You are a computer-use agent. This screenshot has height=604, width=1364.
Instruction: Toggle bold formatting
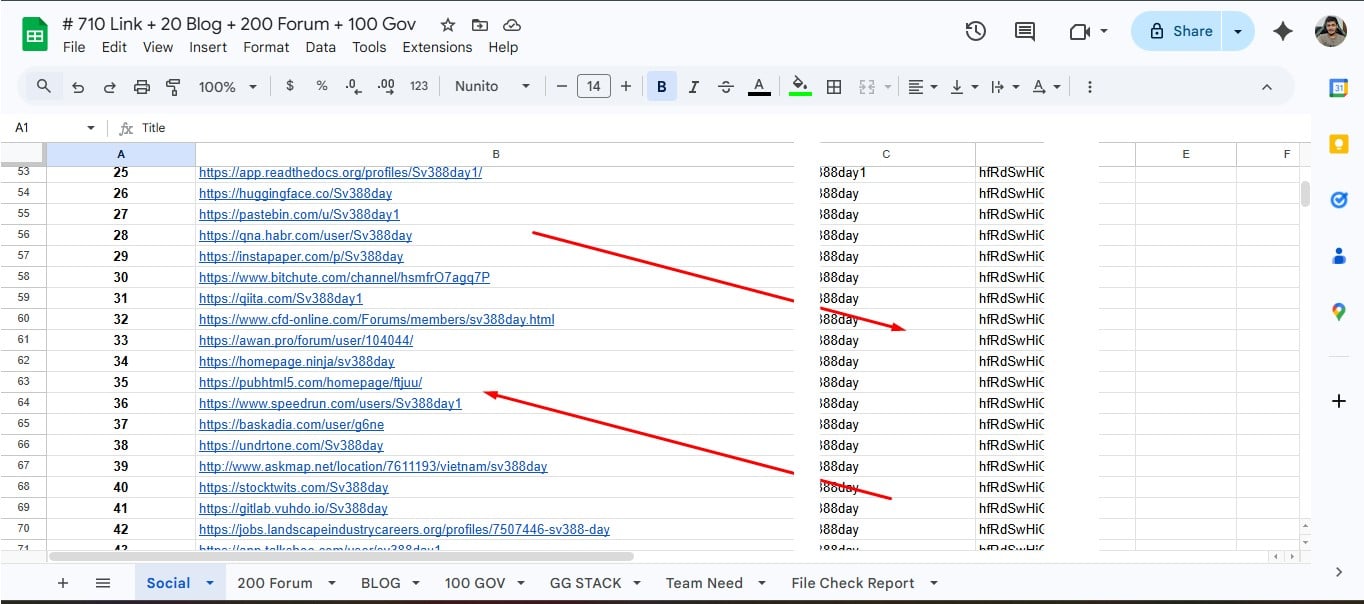point(661,86)
